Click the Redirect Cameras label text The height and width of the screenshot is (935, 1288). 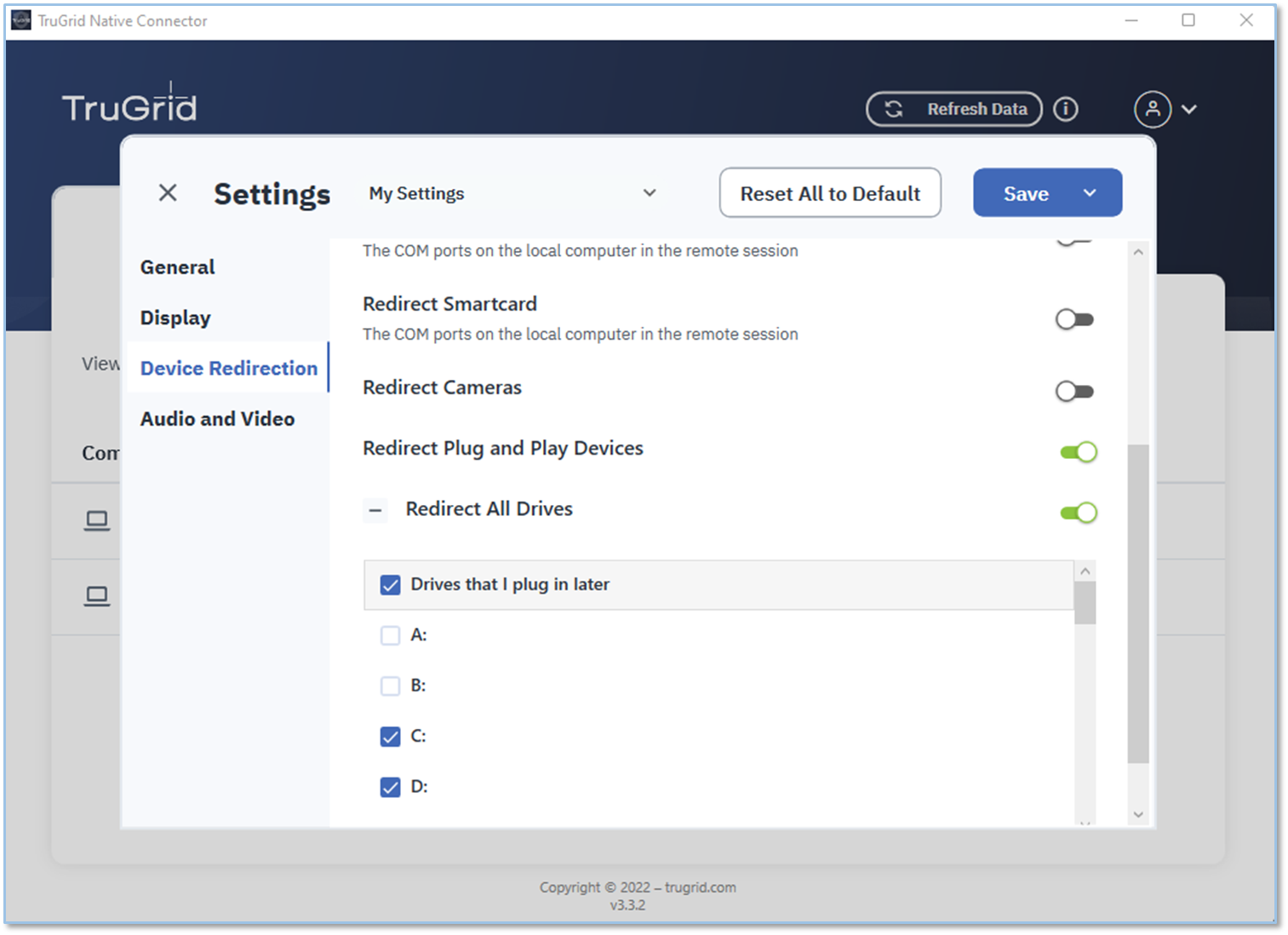pyautogui.click(x=442, y=387)
